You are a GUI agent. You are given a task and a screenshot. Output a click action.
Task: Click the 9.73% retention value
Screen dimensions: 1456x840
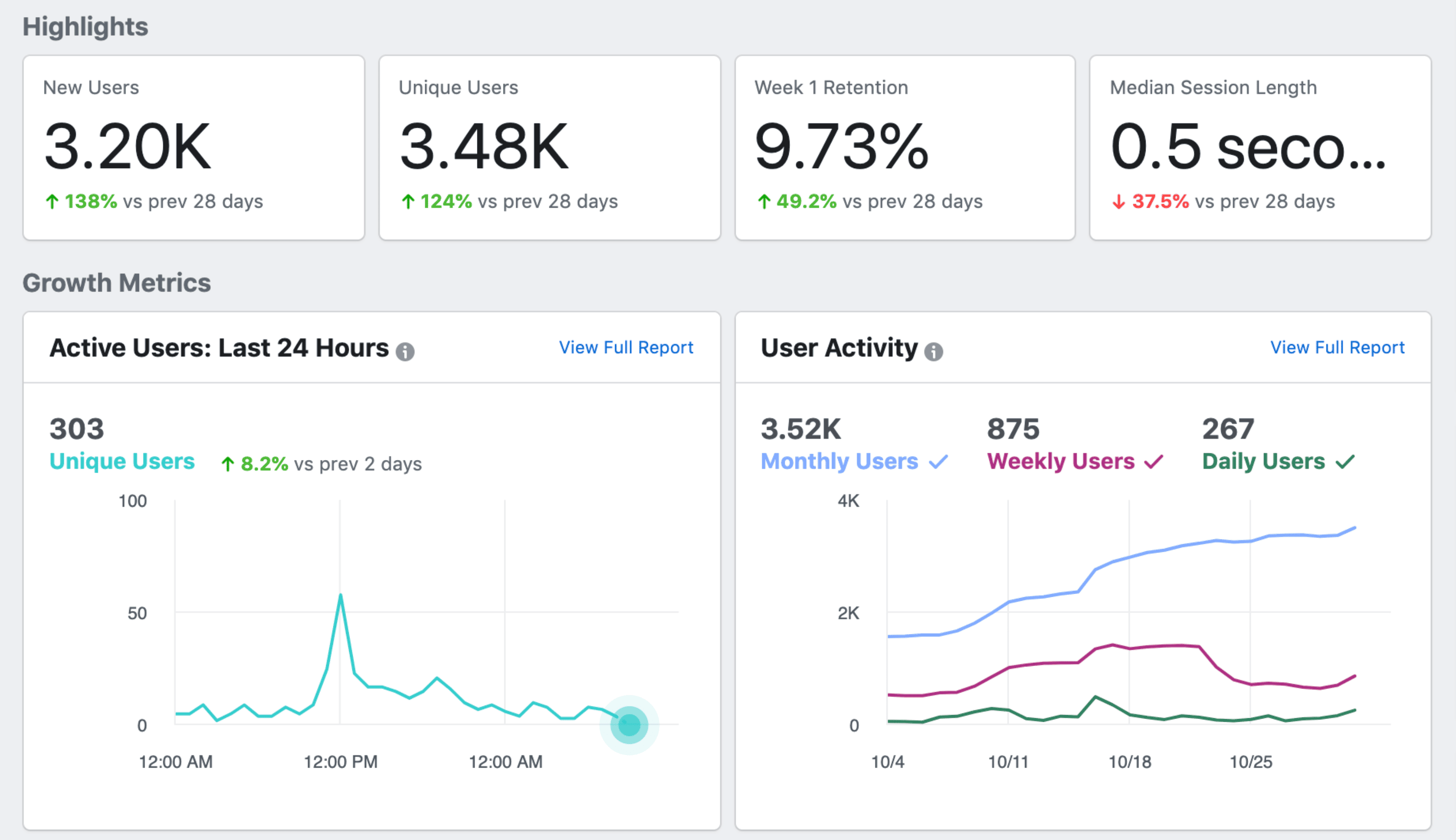pos(841,147)
